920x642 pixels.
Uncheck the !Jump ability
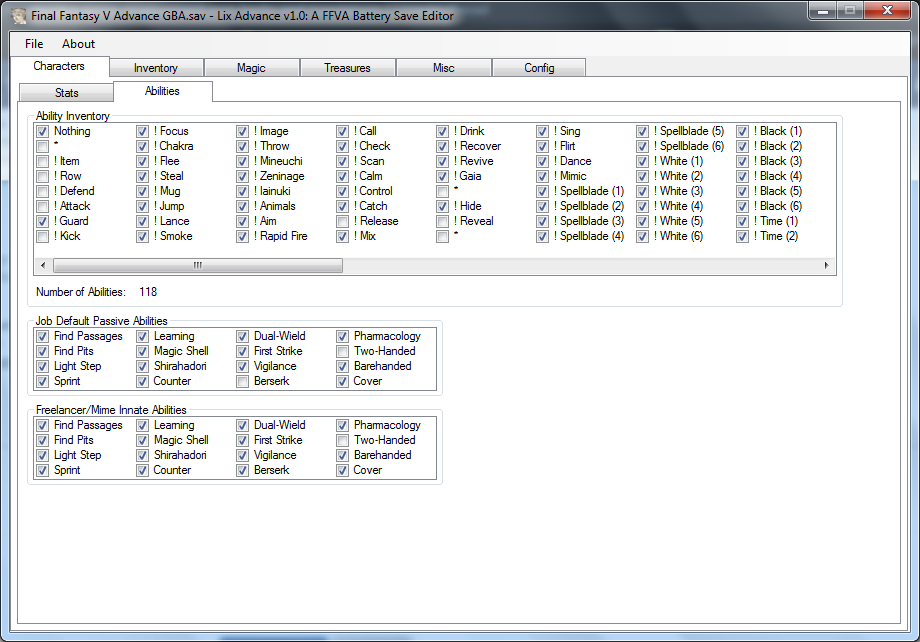tap(143, 206)
